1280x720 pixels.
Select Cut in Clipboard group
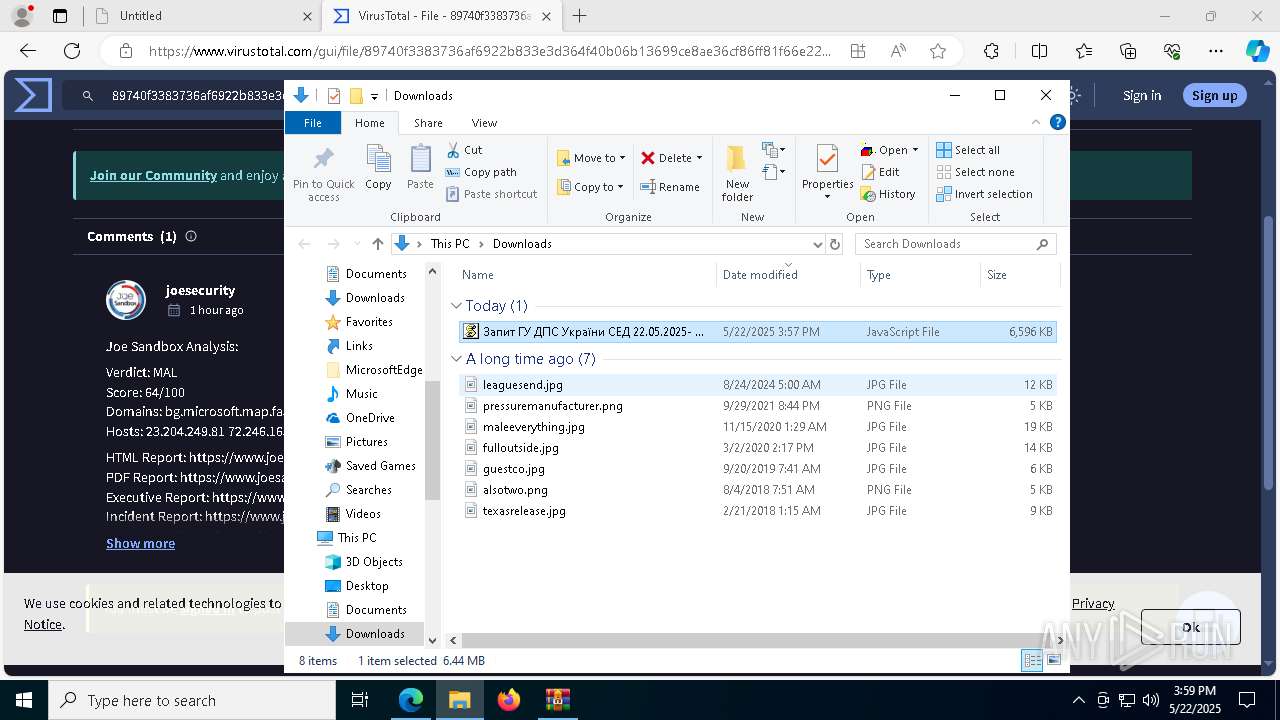pos(464,150)
